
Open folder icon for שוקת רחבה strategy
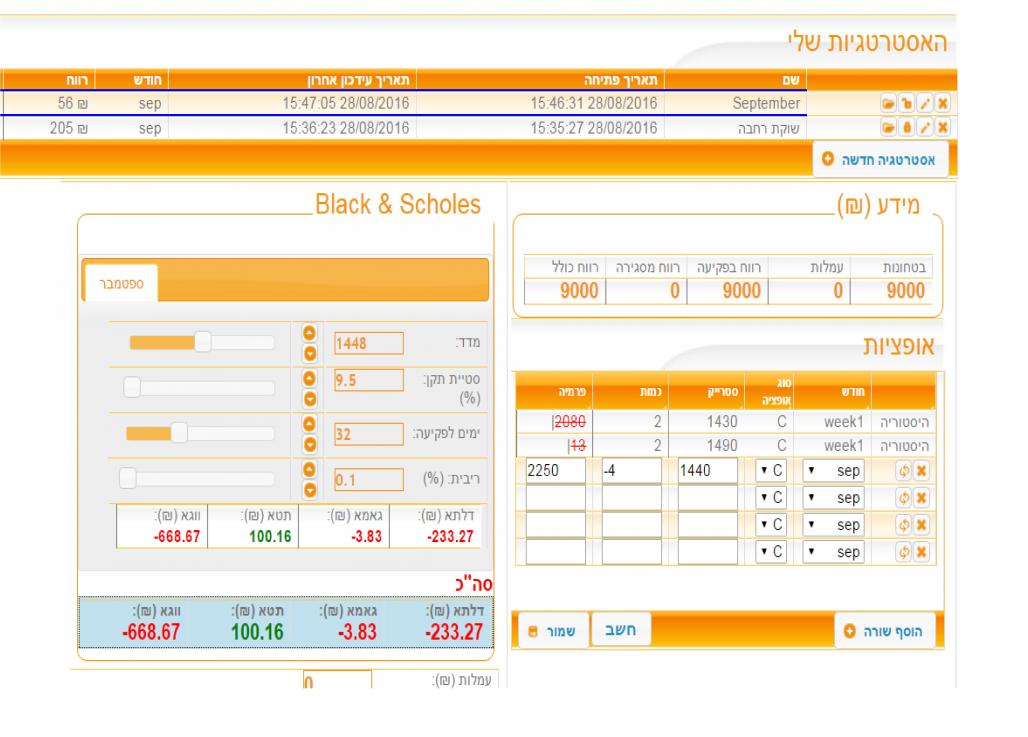[886, 128]
